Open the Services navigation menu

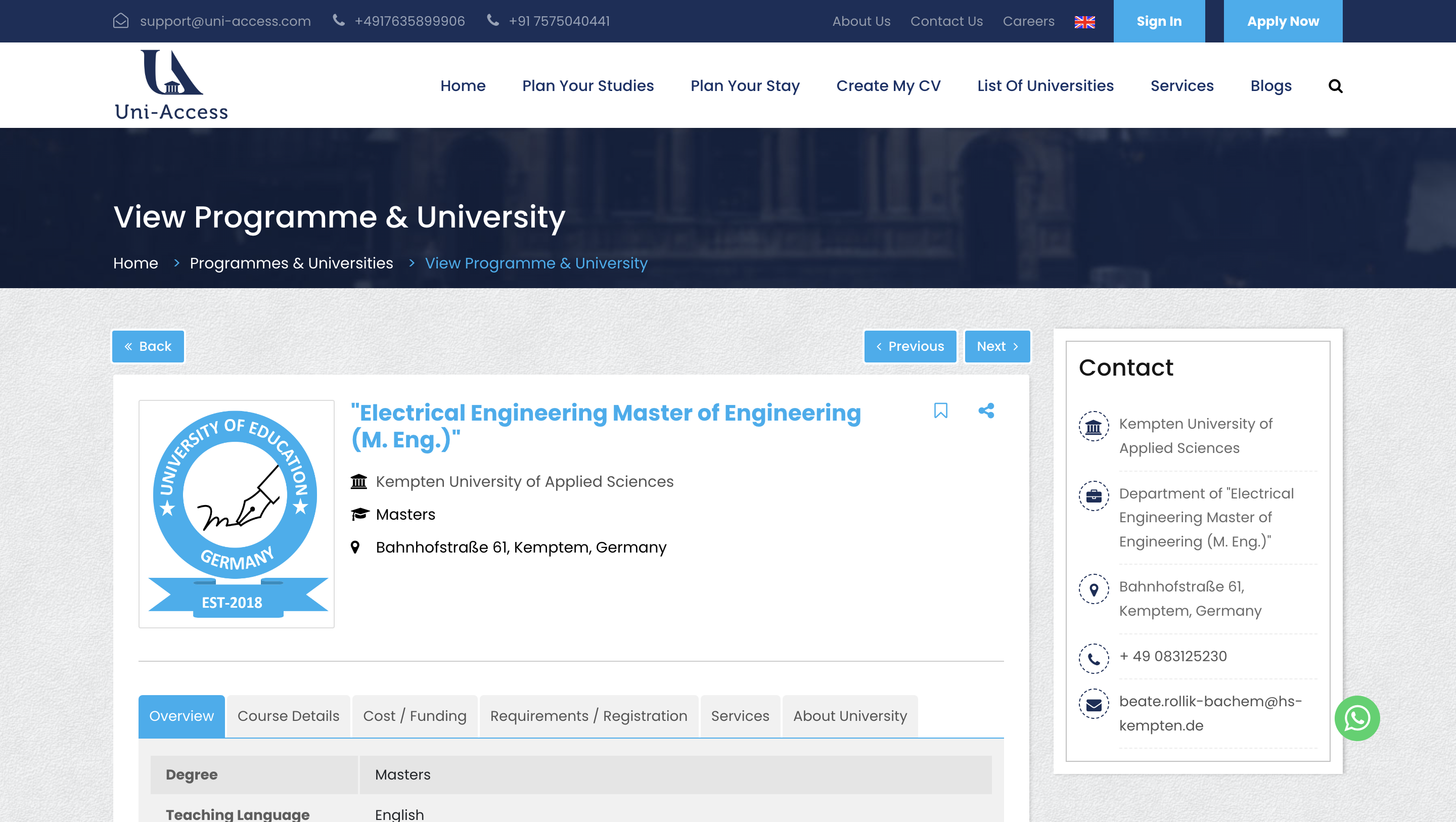pos(1182,86)
